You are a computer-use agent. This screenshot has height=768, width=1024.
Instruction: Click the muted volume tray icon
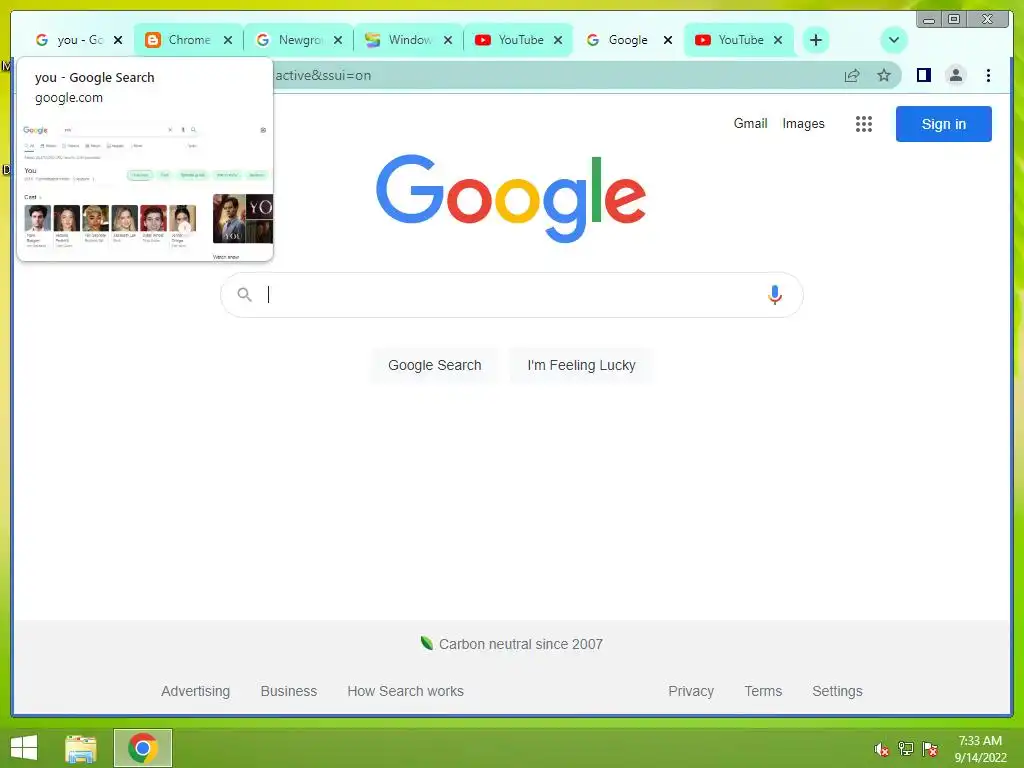tap(882, 749)
